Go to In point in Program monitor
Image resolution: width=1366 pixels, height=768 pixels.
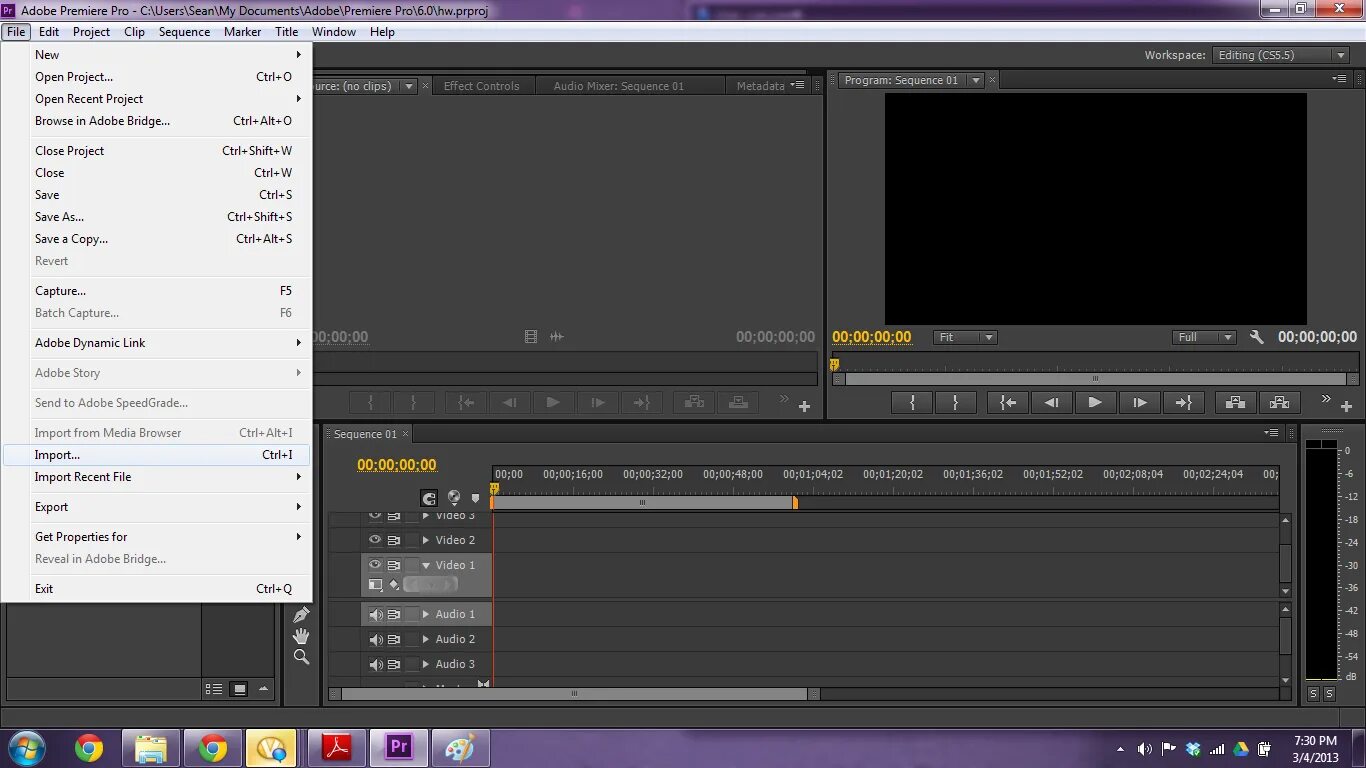[1008, 402]
